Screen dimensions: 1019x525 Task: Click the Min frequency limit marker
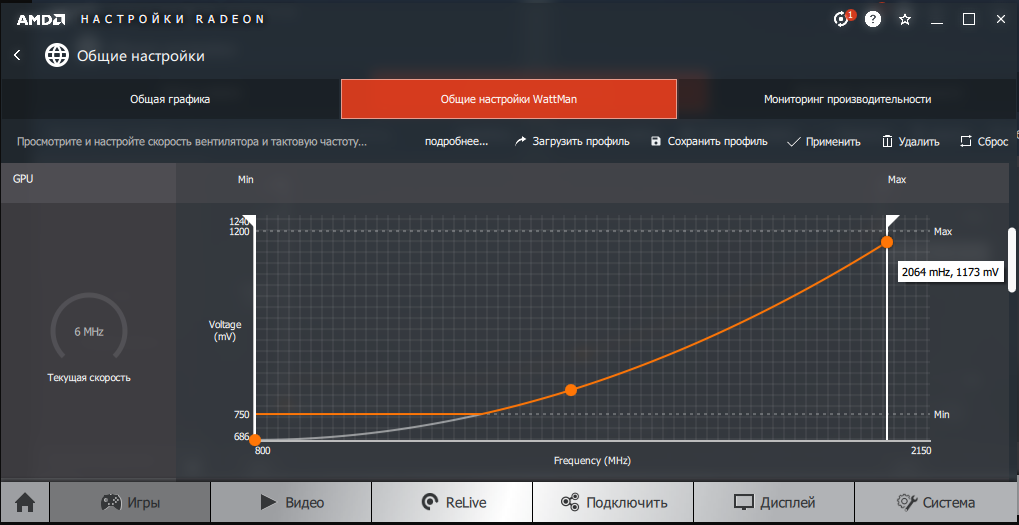click(250, 221)
